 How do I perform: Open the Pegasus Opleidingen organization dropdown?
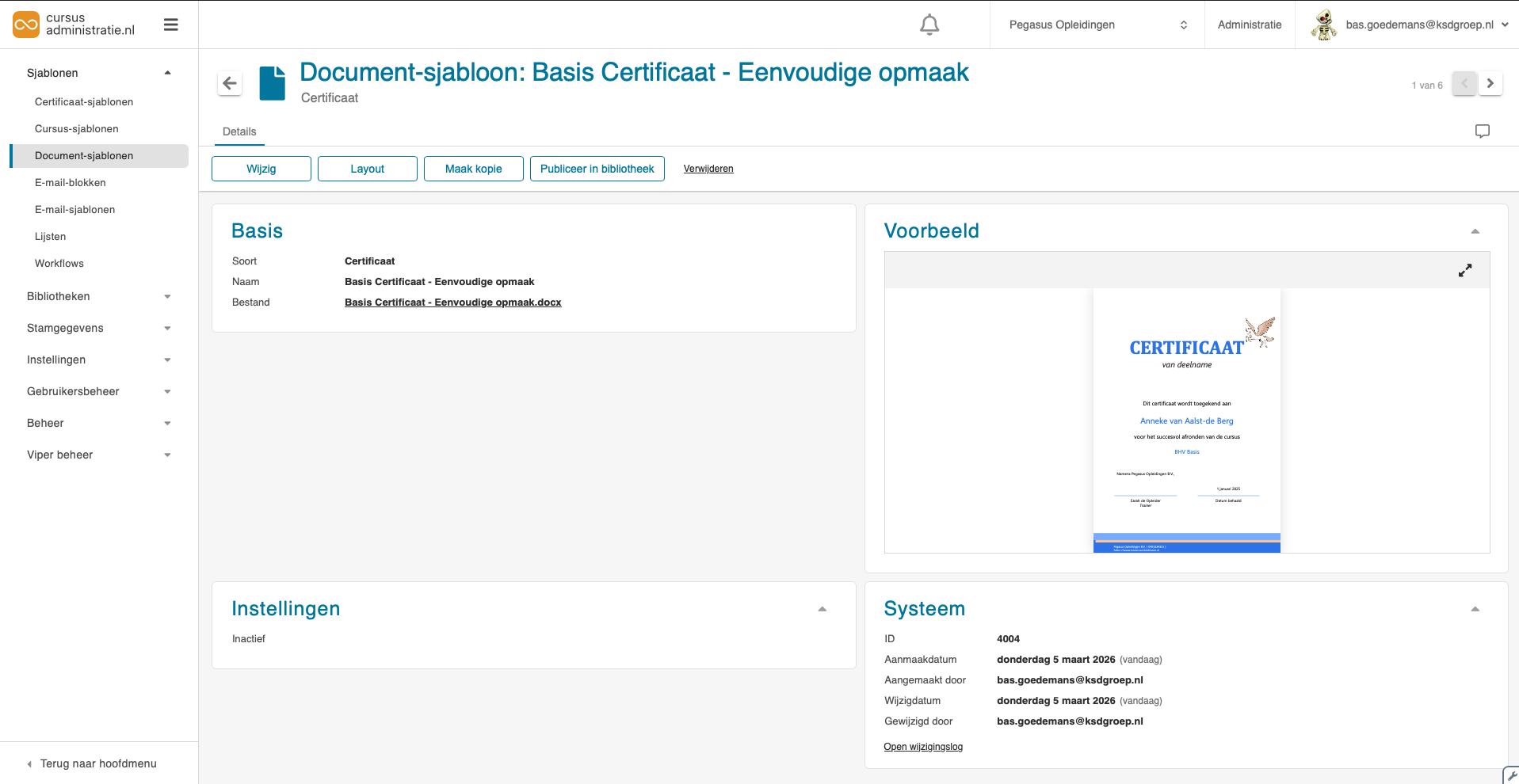[x=1097, y=25]
